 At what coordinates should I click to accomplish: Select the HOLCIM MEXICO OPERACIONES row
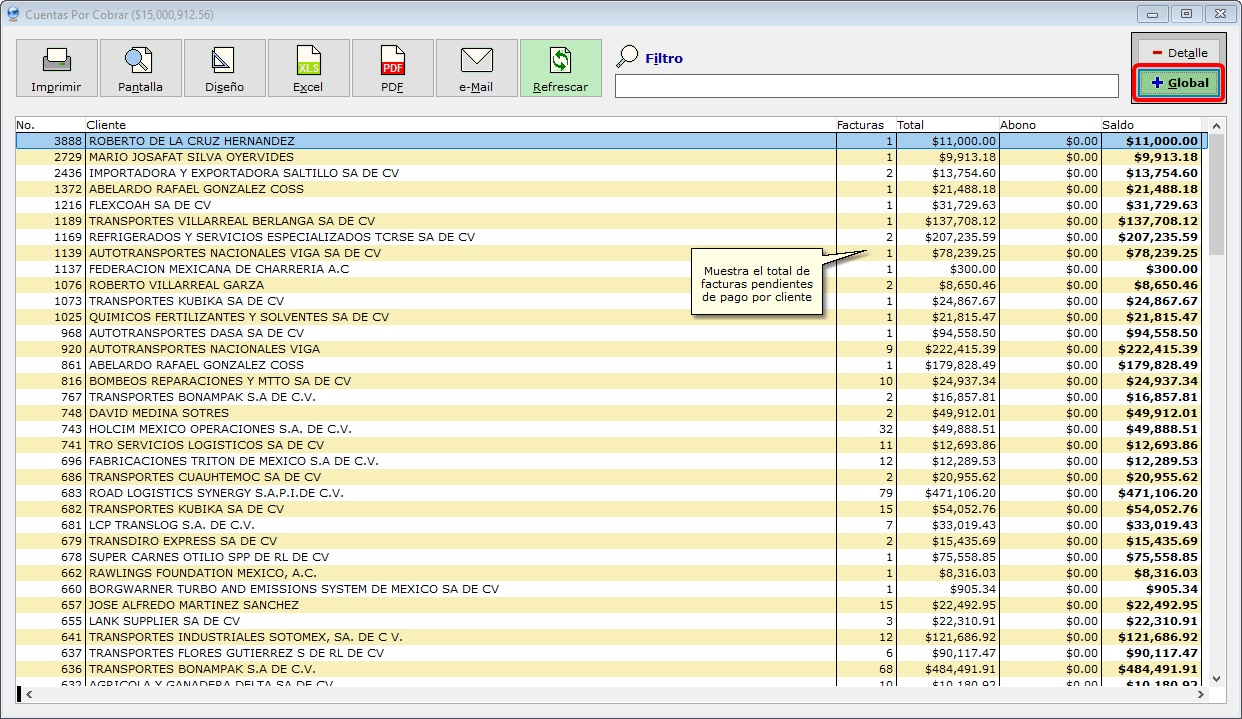[x=220, y=429]
